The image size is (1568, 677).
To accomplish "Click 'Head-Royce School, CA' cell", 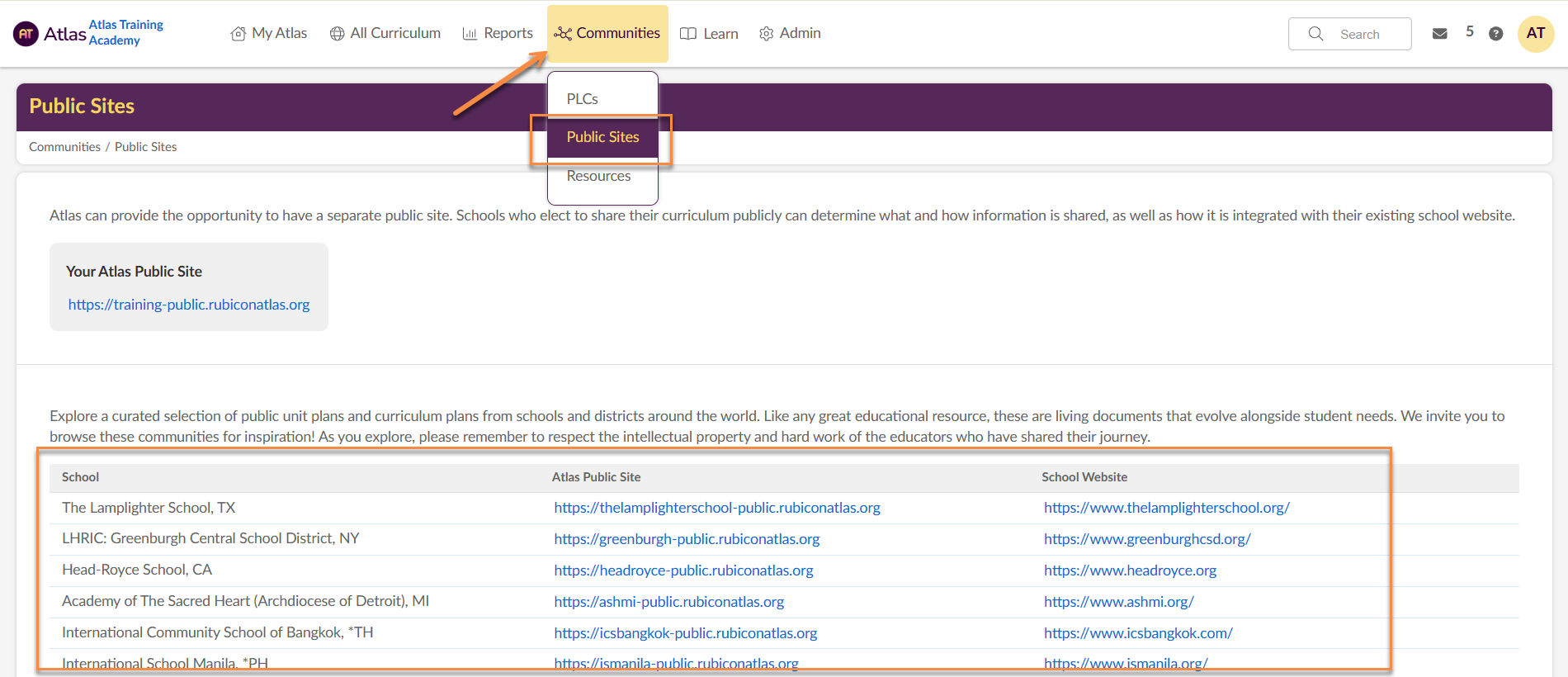I will coord(137,570).
